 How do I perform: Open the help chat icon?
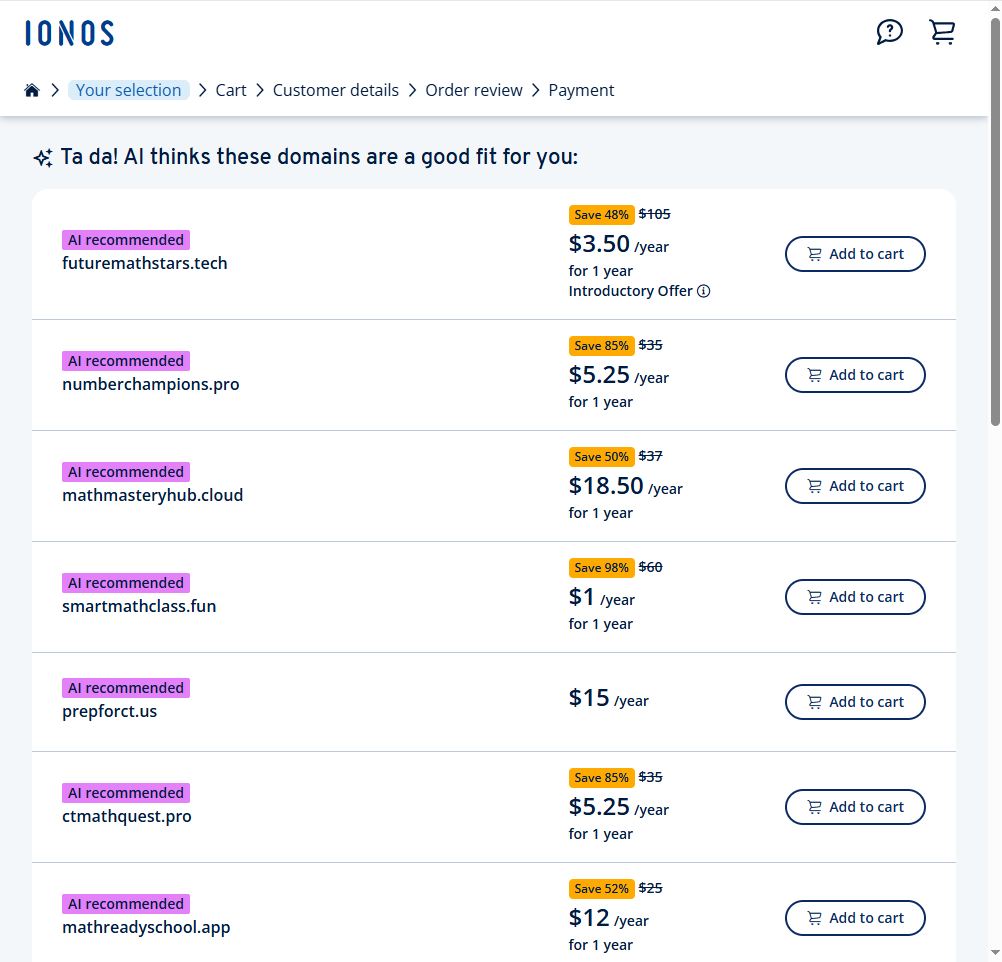point(889,32)
